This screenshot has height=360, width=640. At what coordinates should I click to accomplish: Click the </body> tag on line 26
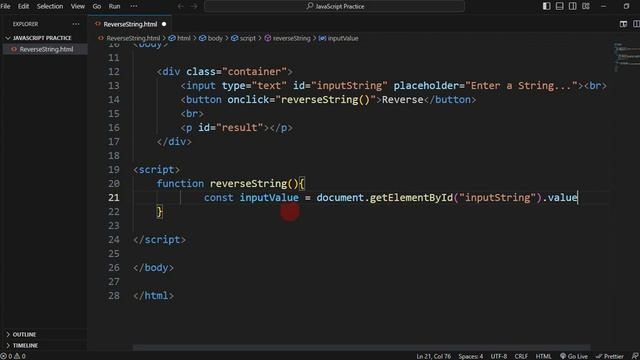[153, 268]
